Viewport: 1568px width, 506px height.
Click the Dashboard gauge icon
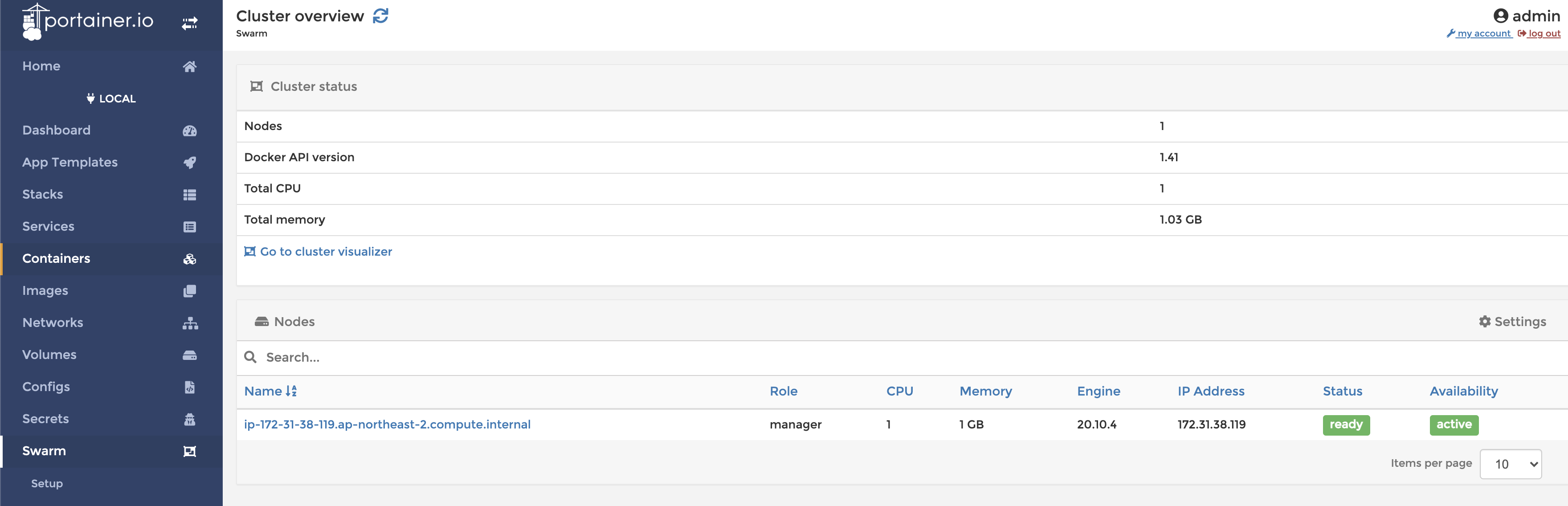(x=189, y=131)
